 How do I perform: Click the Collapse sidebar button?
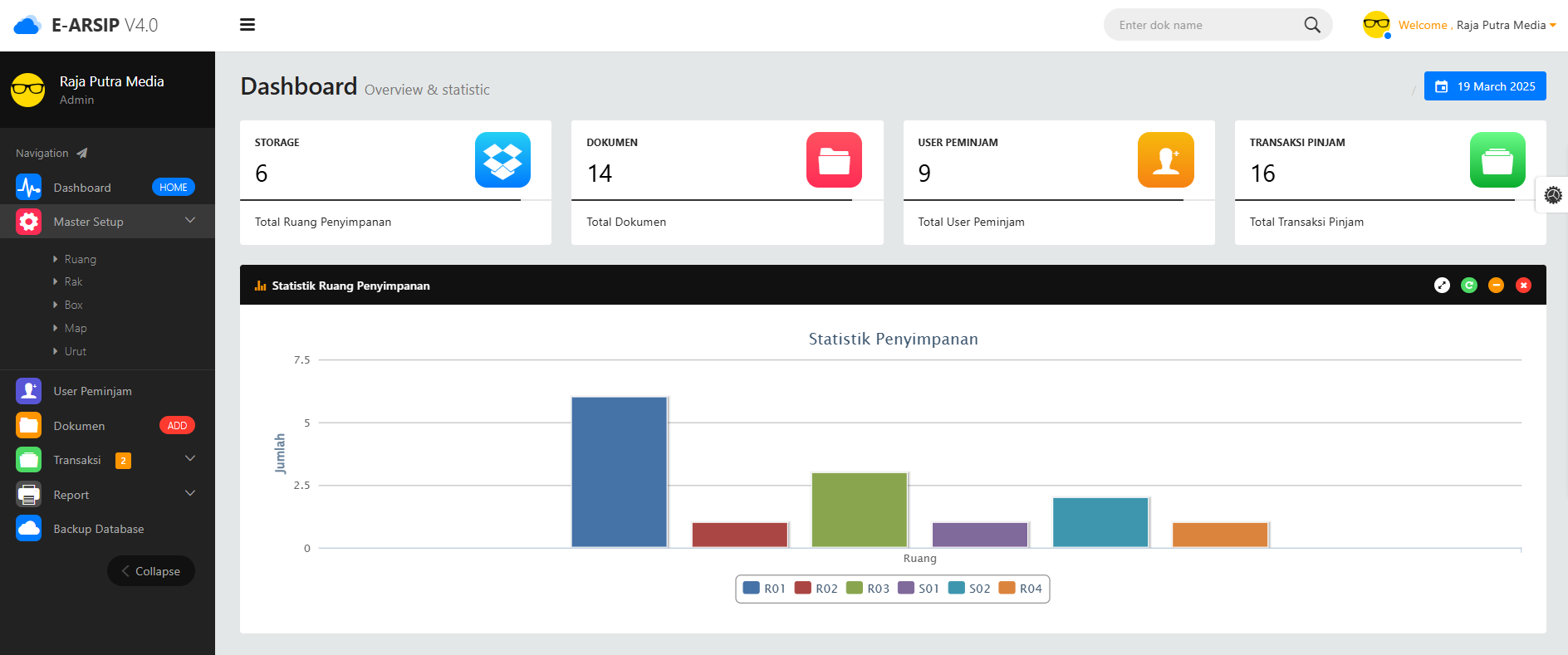(x=151, y=571)
